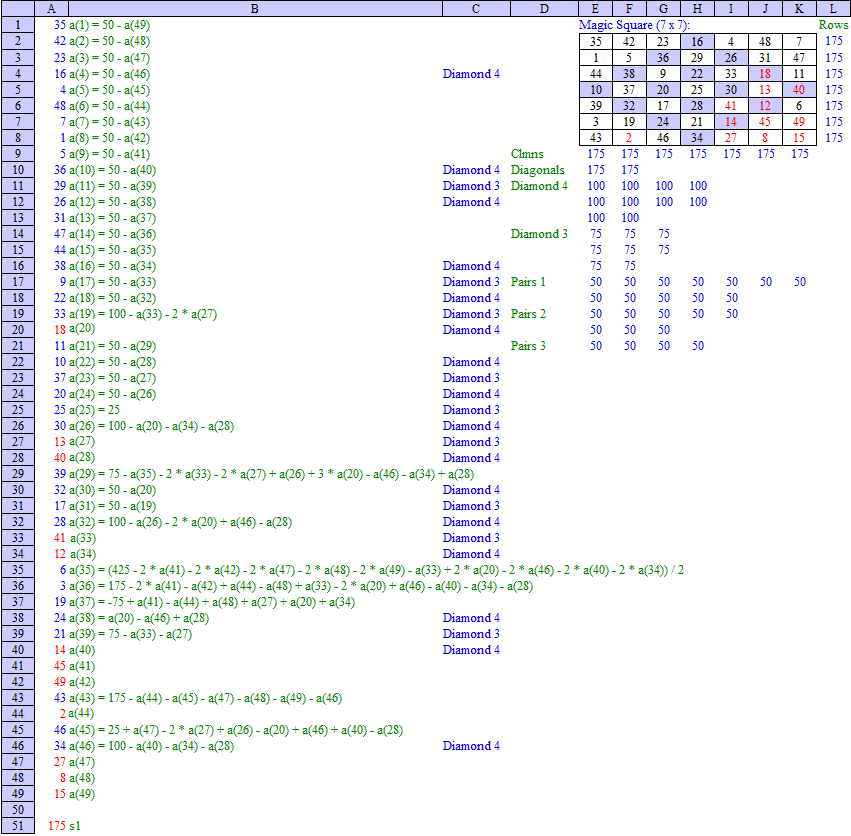Select formula cell starting 'a(37) = -75 + a(41)'
851x836 pixels.
(x=212, y=602)
